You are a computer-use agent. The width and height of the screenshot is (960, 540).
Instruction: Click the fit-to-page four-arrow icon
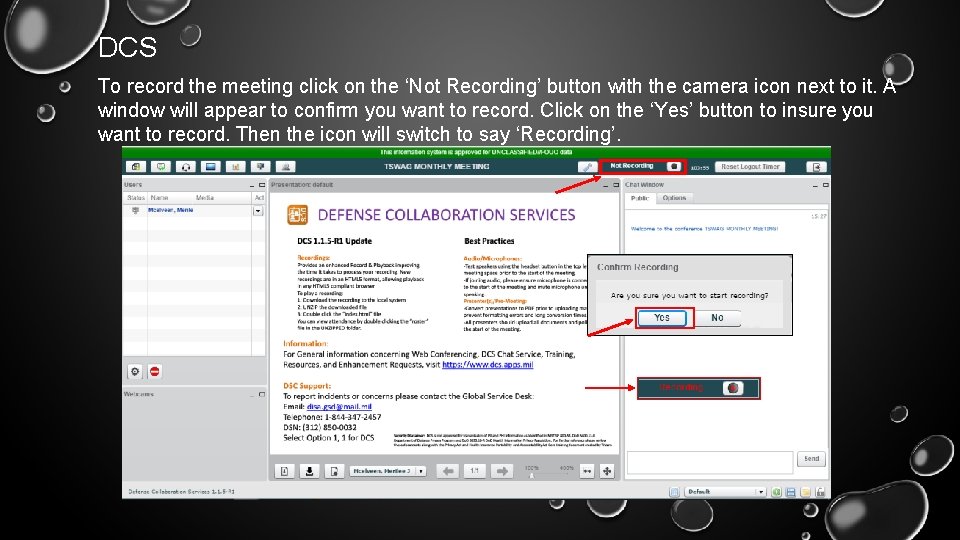pos(607,471)
